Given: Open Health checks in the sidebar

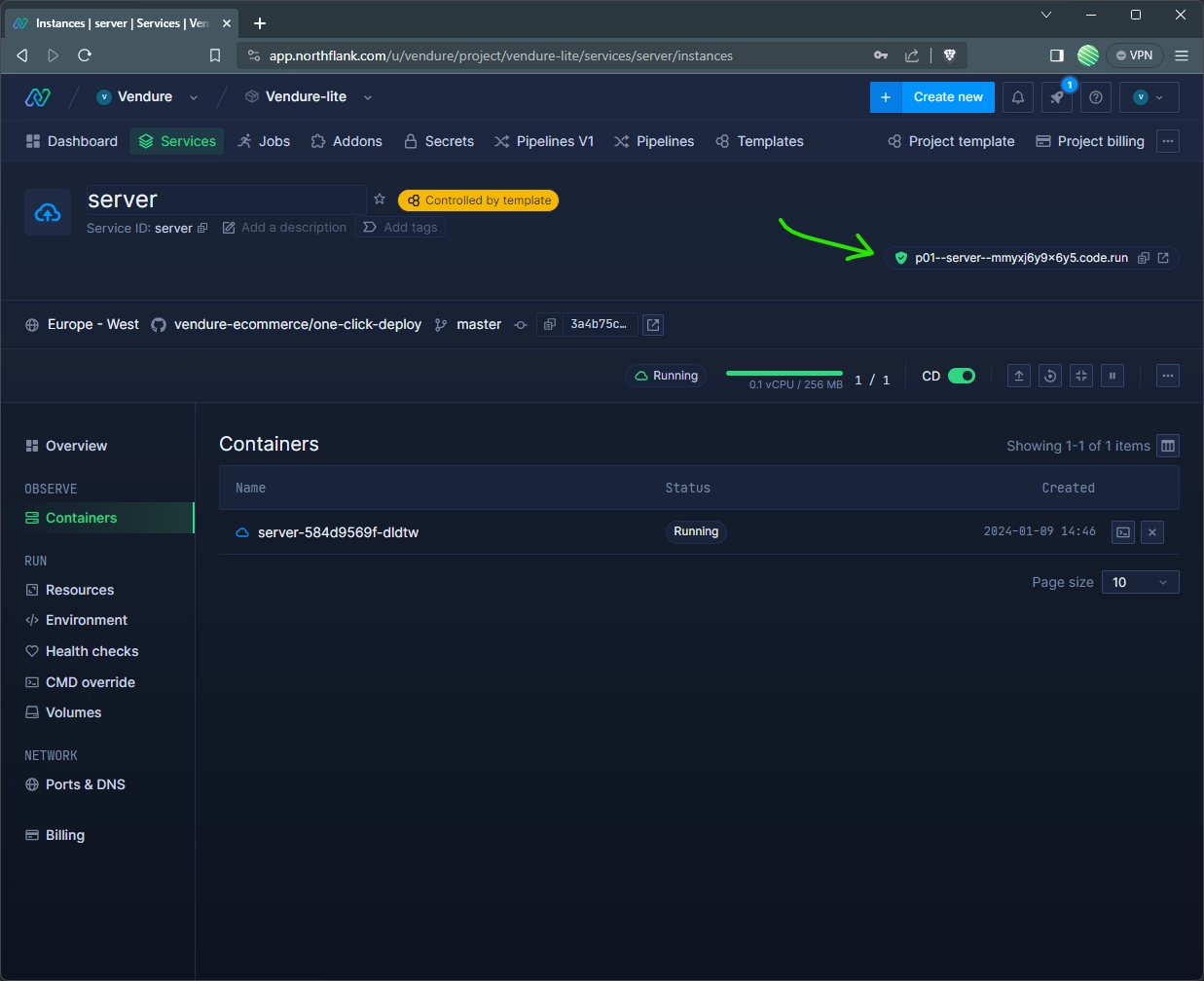Looking at the screenshot, I should (x=91, y=651).
